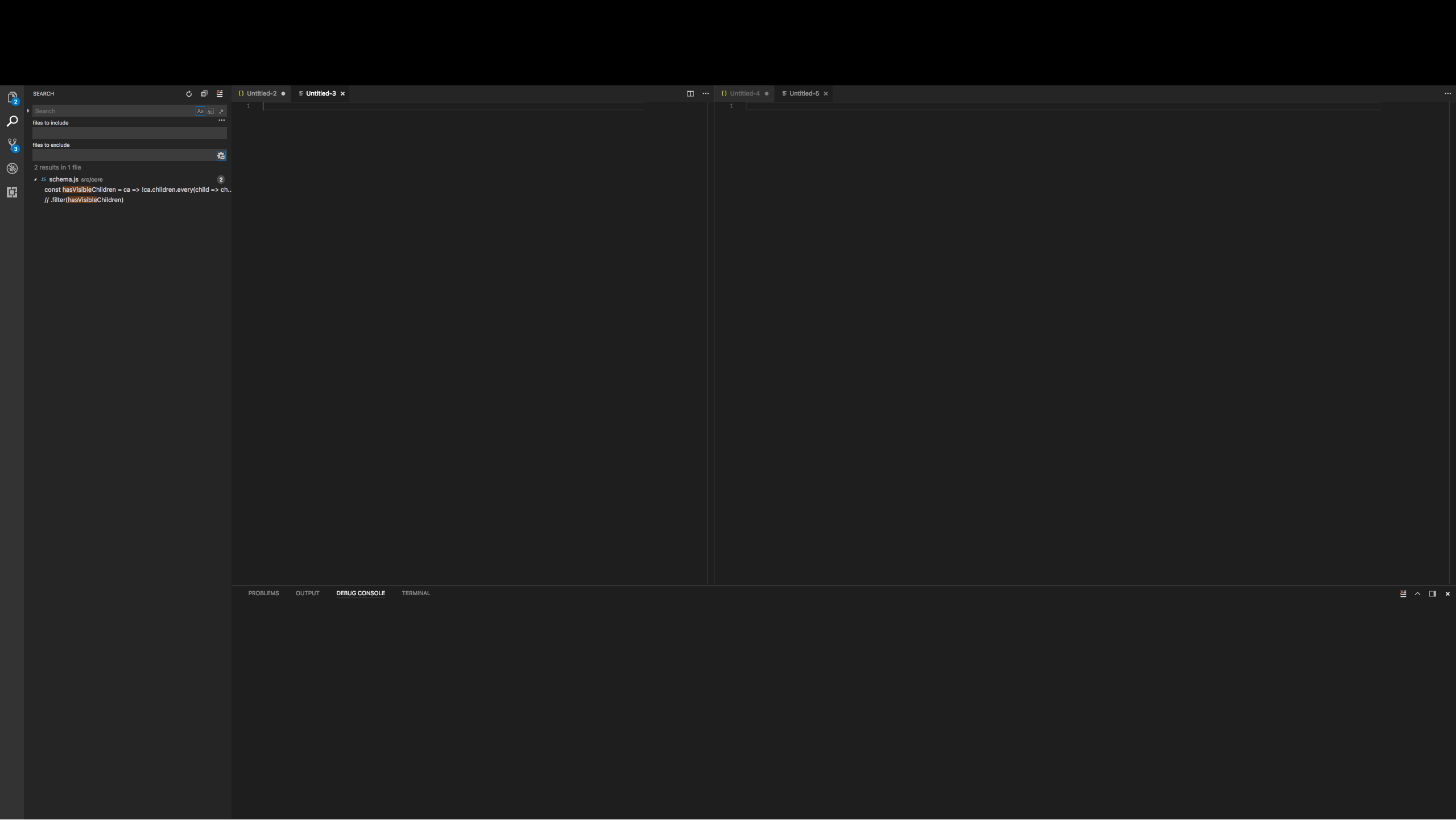Viewport: 1456px width, 820px height.
Task: Open the Extensions view icon
Action: click(12, 192)
